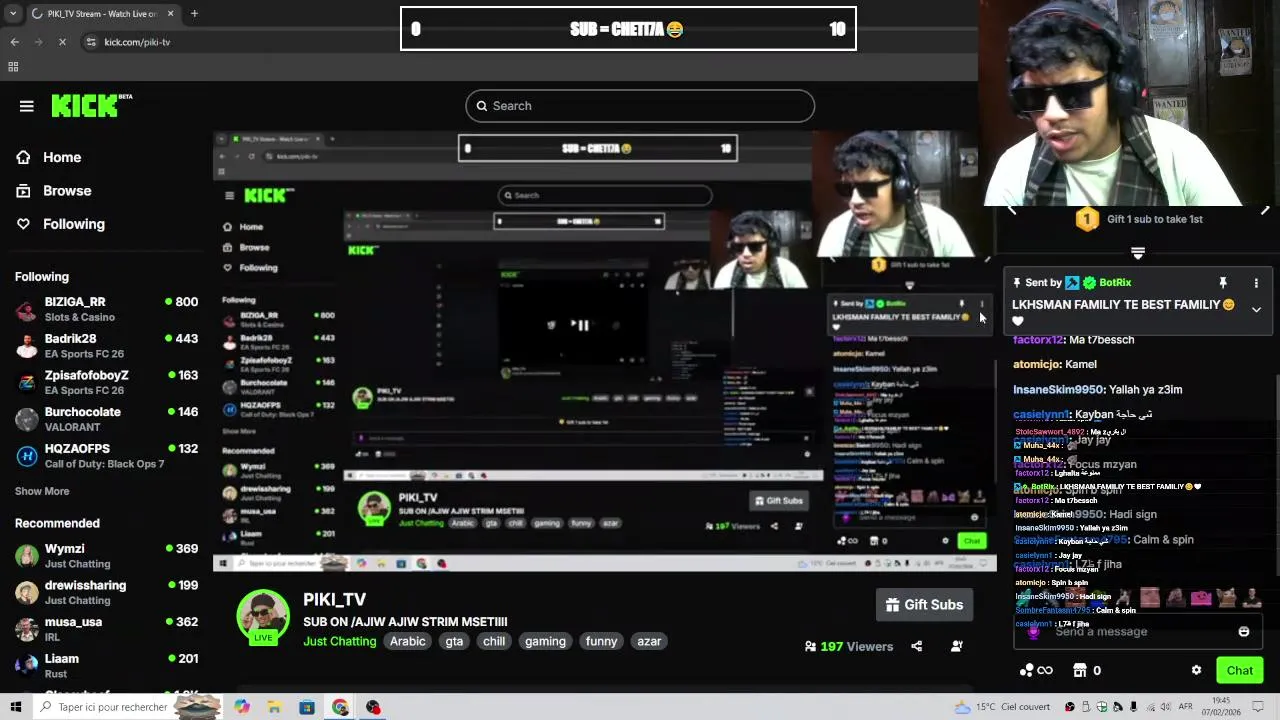This screenshot has height=720, width=1280.
Task: Select the gta tag
Action: point(454,641)
